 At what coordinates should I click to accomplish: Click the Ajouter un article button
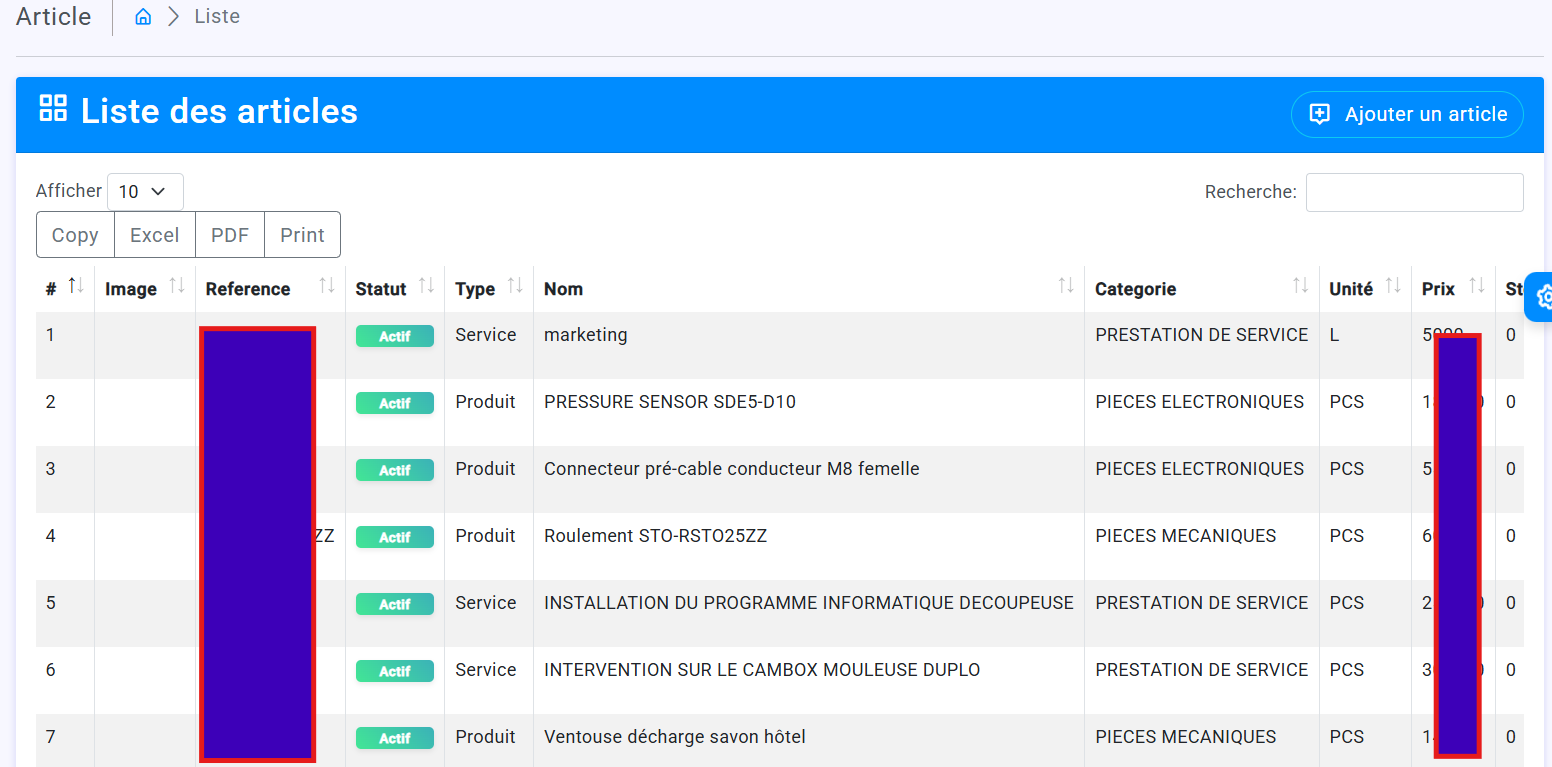[x=1407, y=113]
